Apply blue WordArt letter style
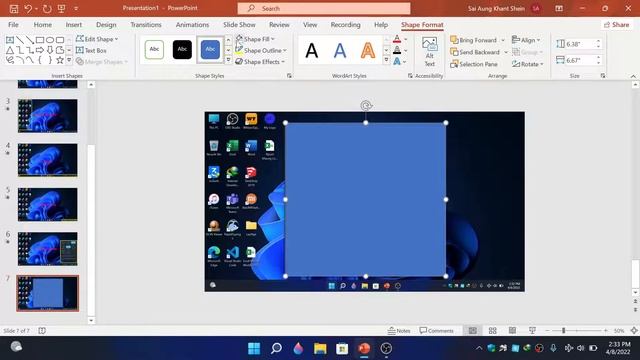The image size is (640, 360). pos(340,51)
